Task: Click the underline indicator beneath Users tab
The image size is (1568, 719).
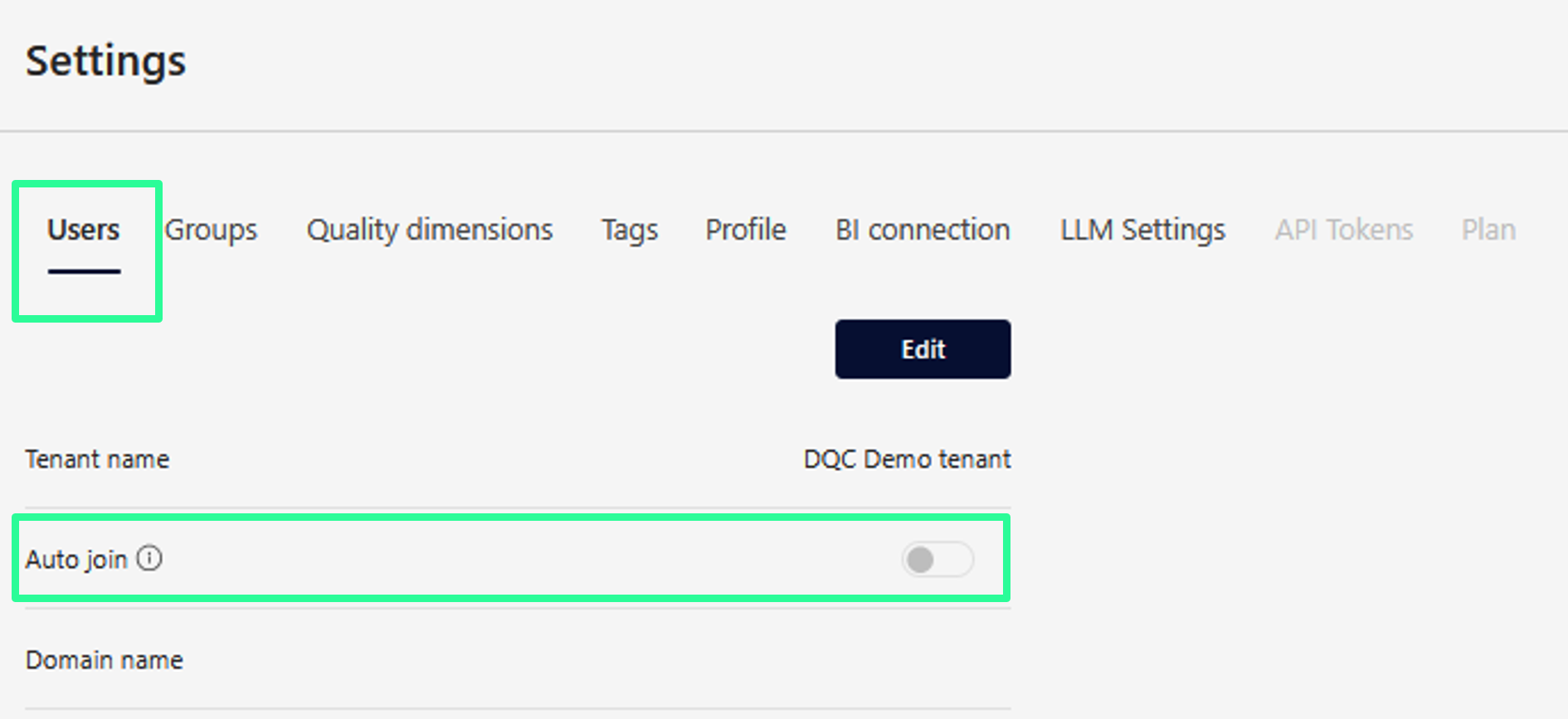Action: pyautogui.click(x=84, y=271)
